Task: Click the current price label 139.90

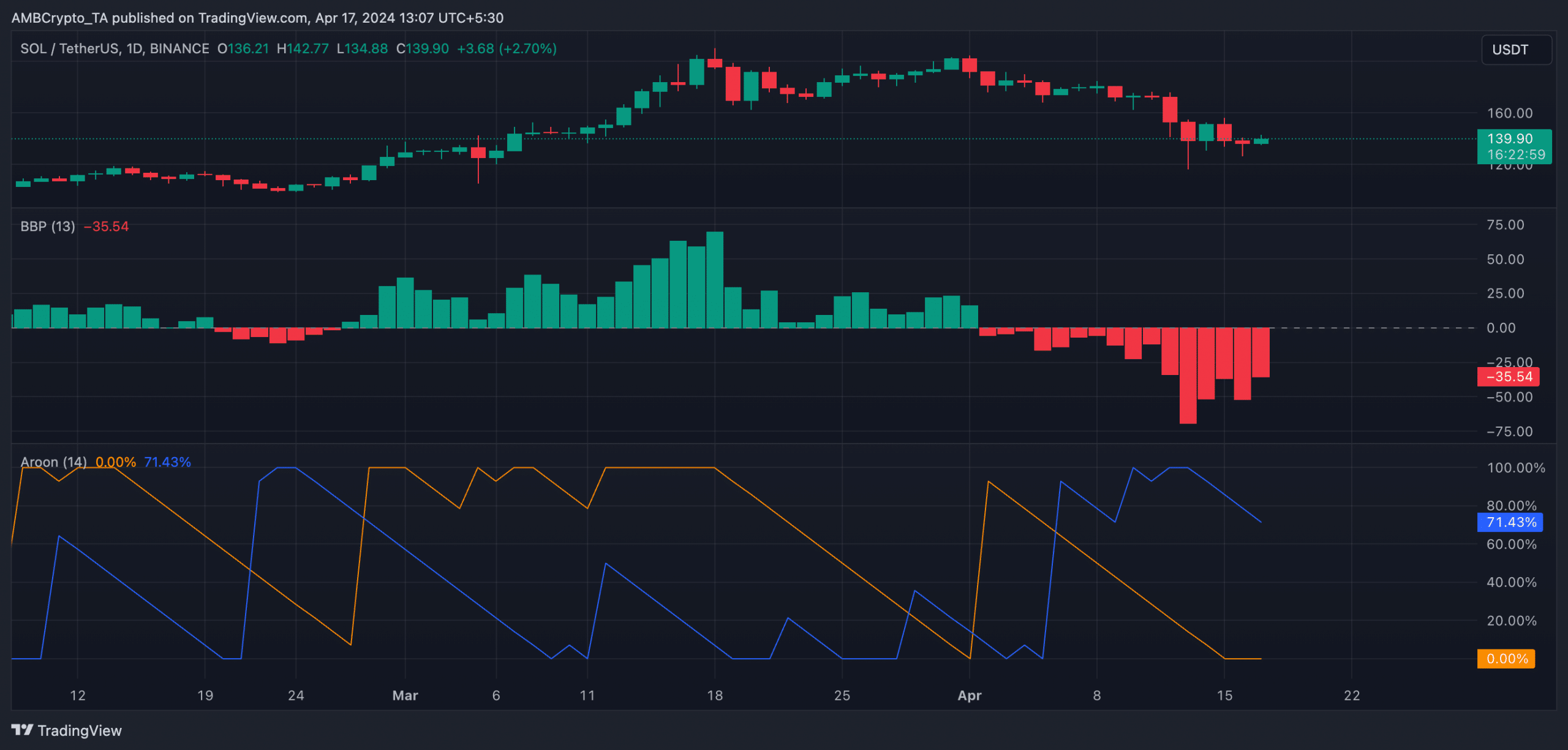Action: 1510,139
